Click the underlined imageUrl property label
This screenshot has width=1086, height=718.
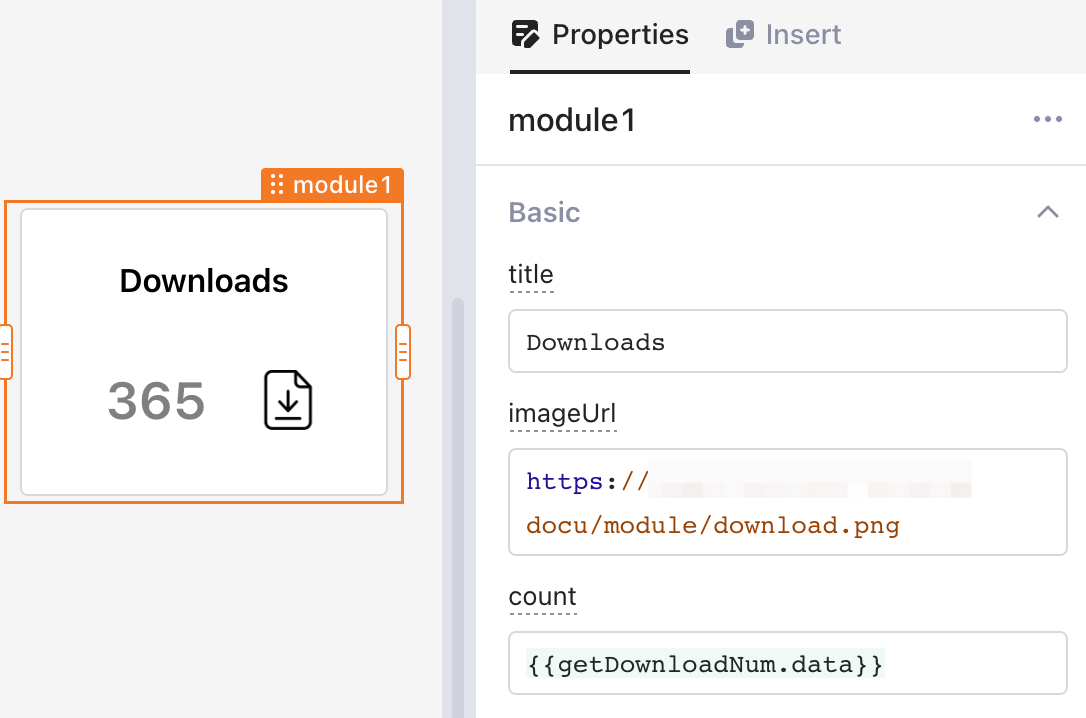pos(562,414)
